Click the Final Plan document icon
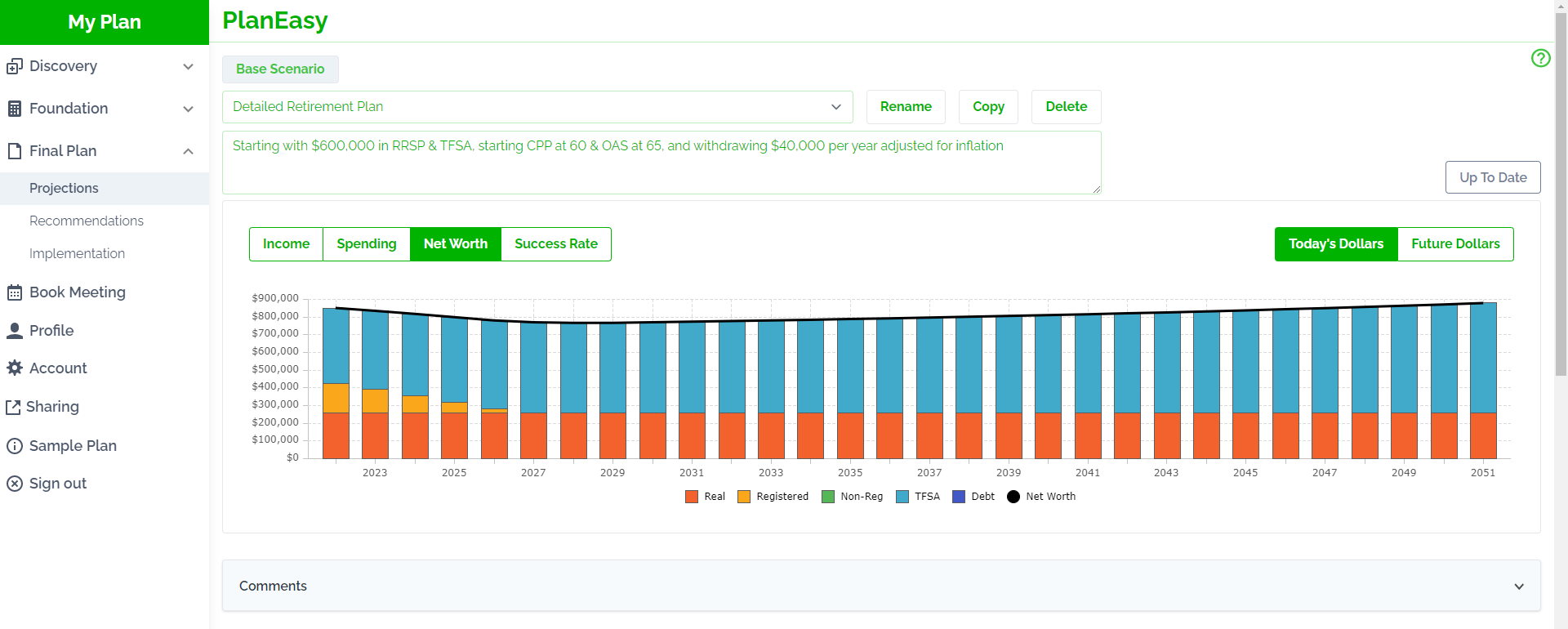 coord(15,151)
